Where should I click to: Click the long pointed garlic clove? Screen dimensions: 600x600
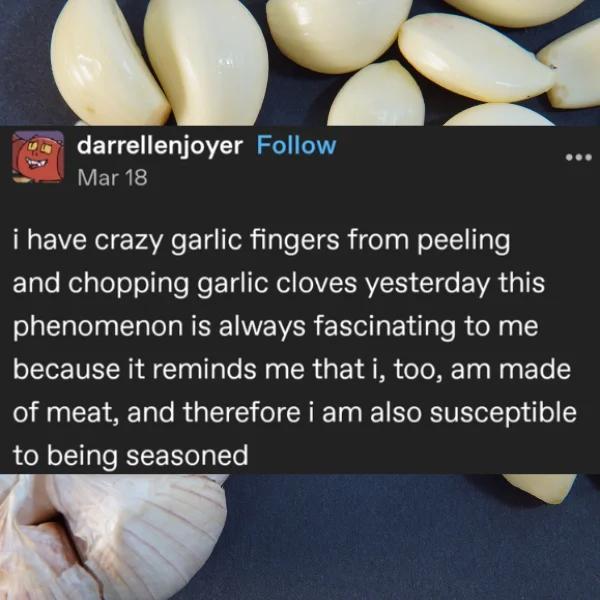pyautogui.click(x=474, y=57)
